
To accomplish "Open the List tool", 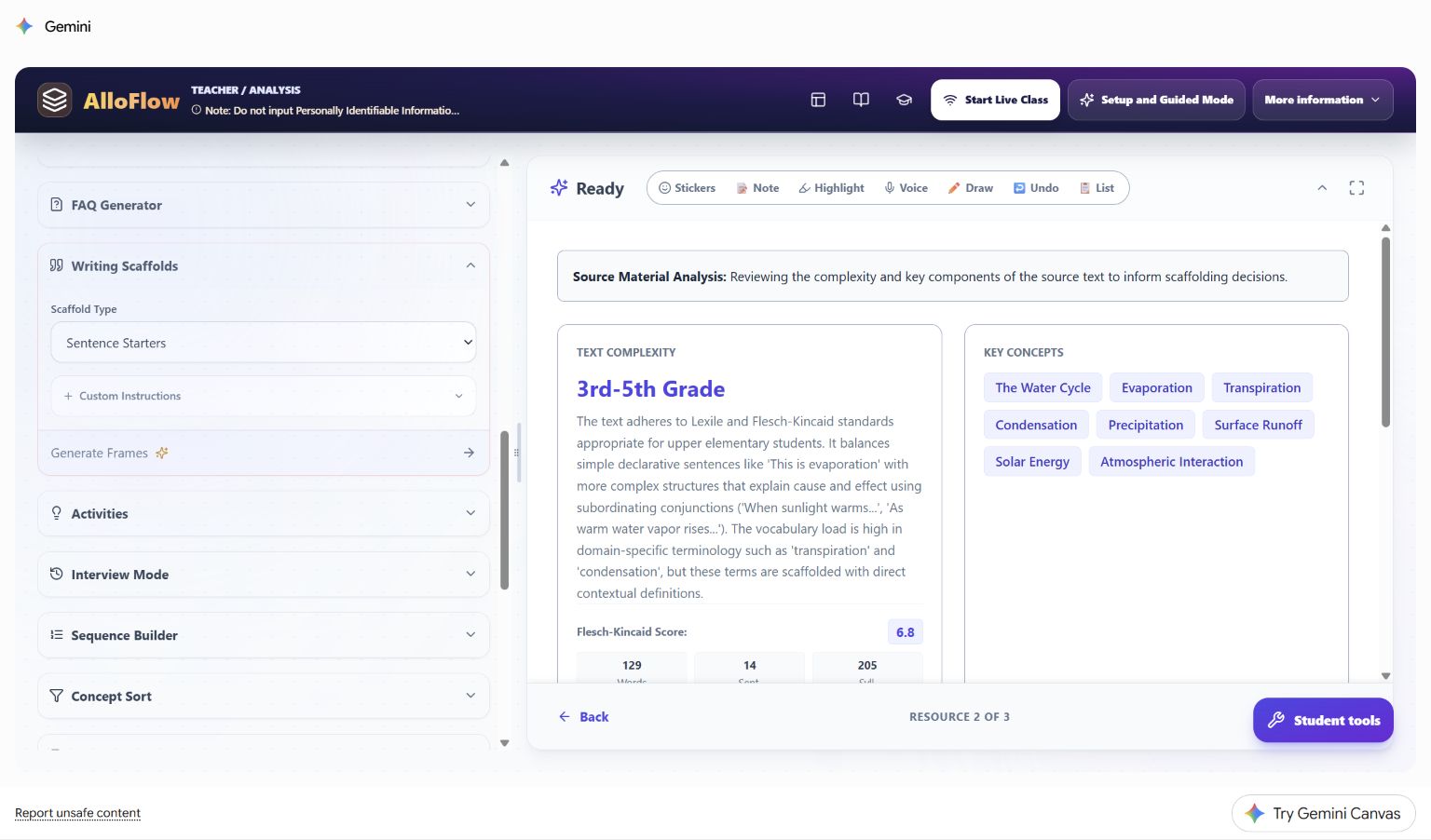I will tap(1097, 188).
